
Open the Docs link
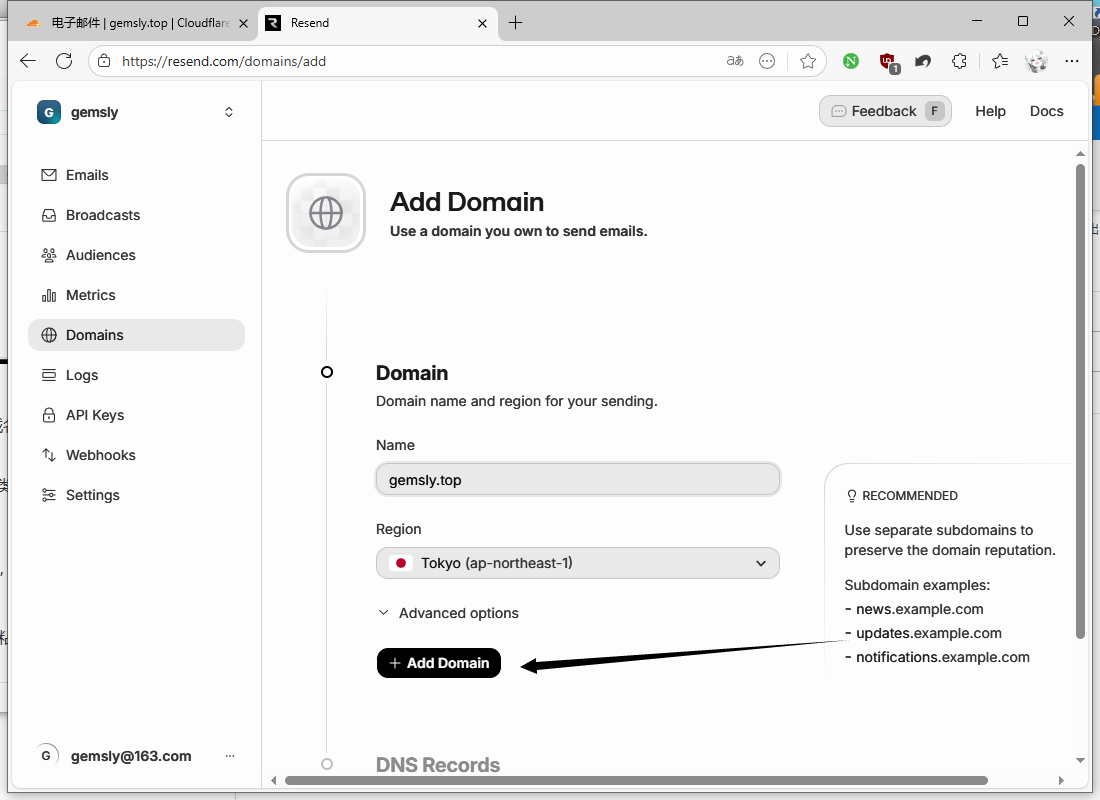click(1046, 111)
